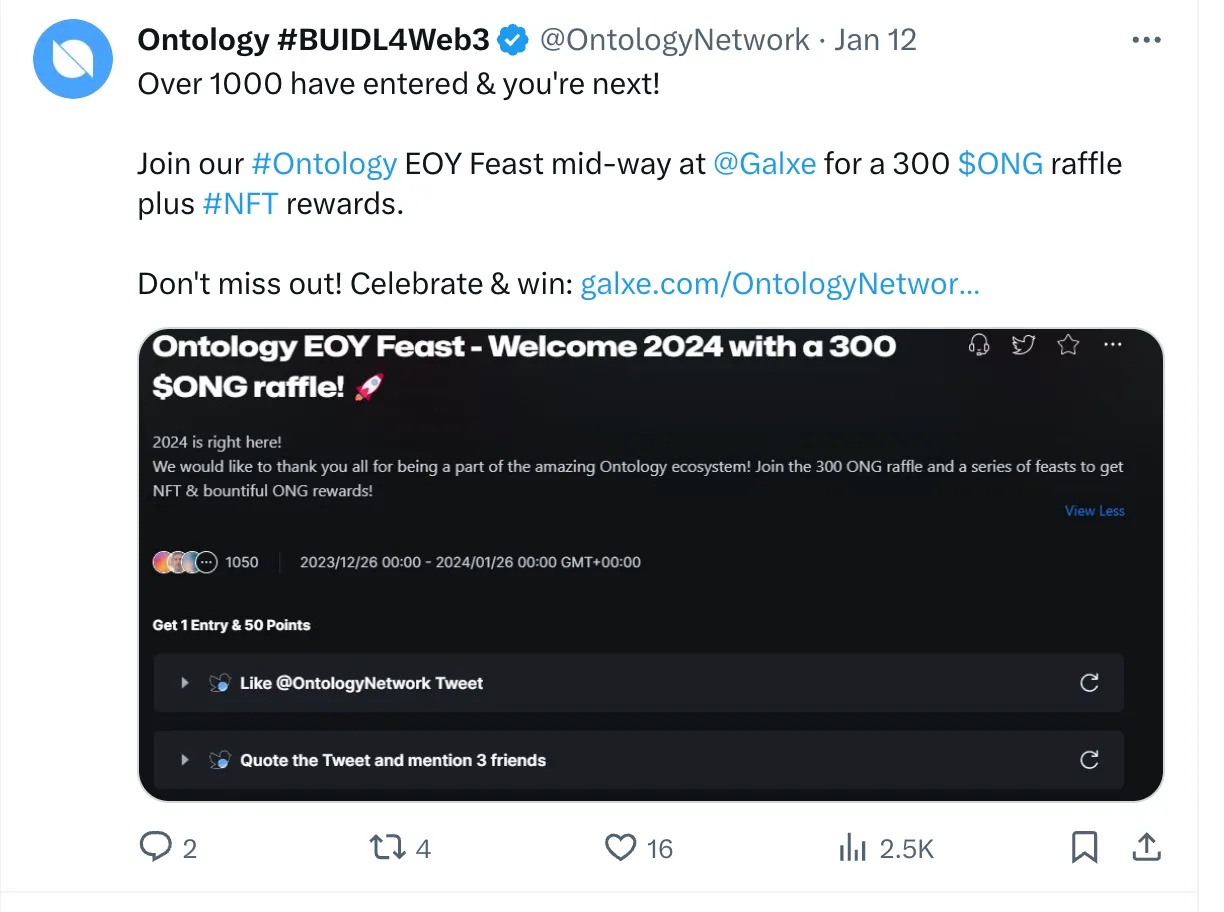Open the #NFT hashtag link
The height and width of the screenshot is (912, 1224).
click(x=240, y=203)
